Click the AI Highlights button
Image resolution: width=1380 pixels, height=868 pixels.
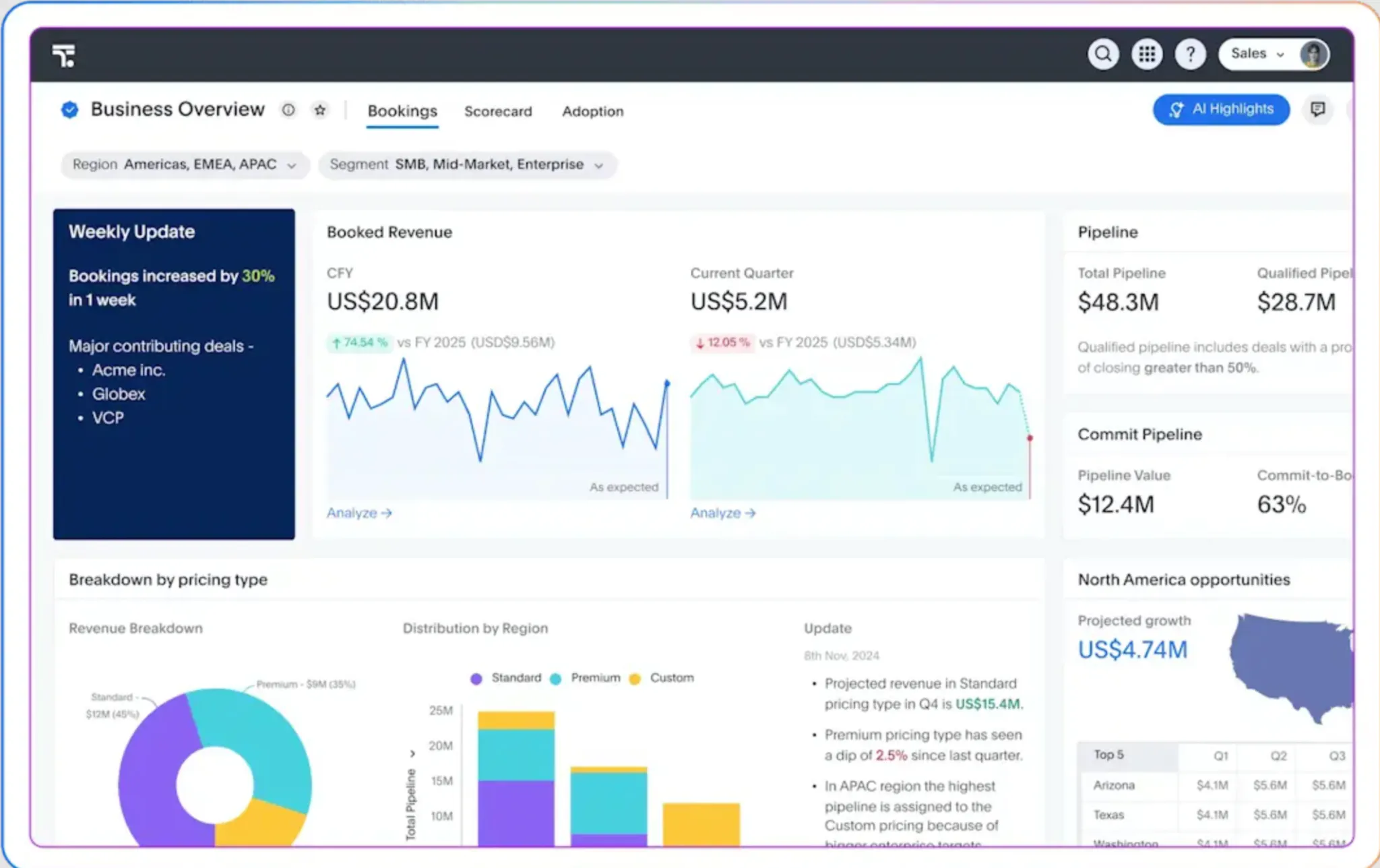click(x=1221, y=109)
